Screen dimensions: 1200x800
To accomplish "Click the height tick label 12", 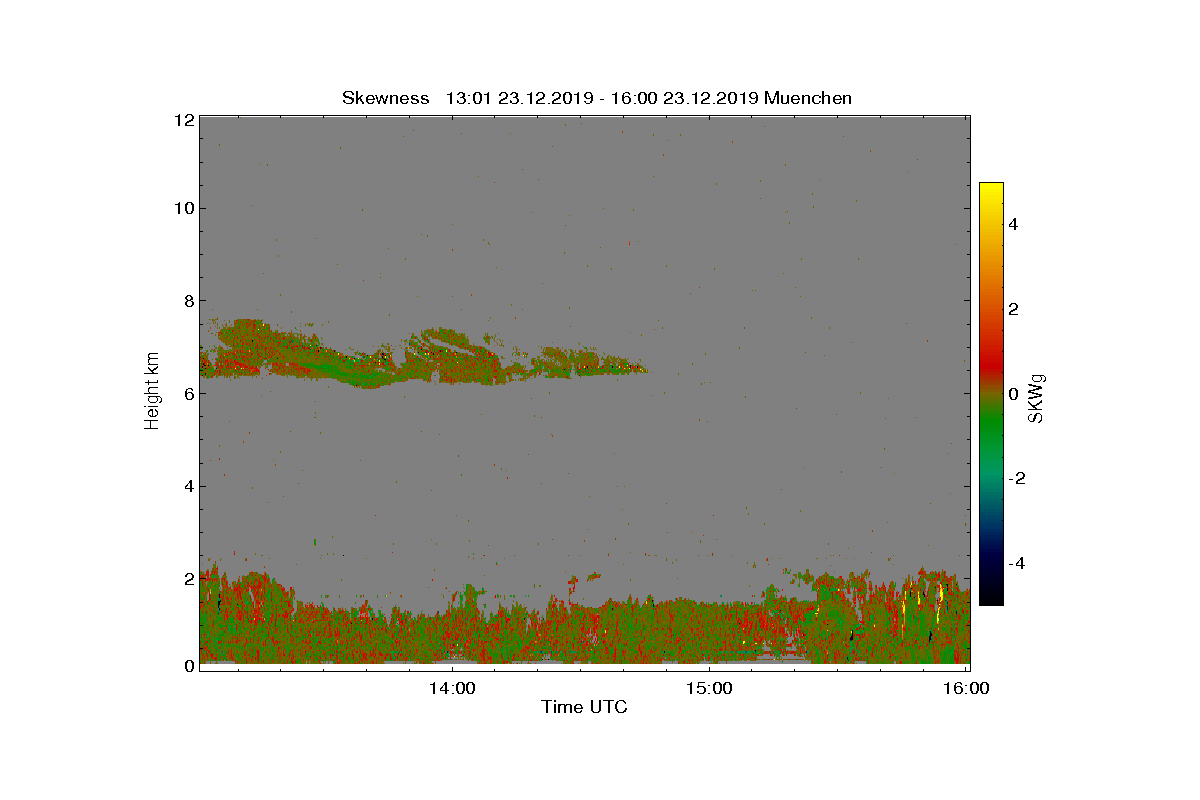I will point(183,120).
